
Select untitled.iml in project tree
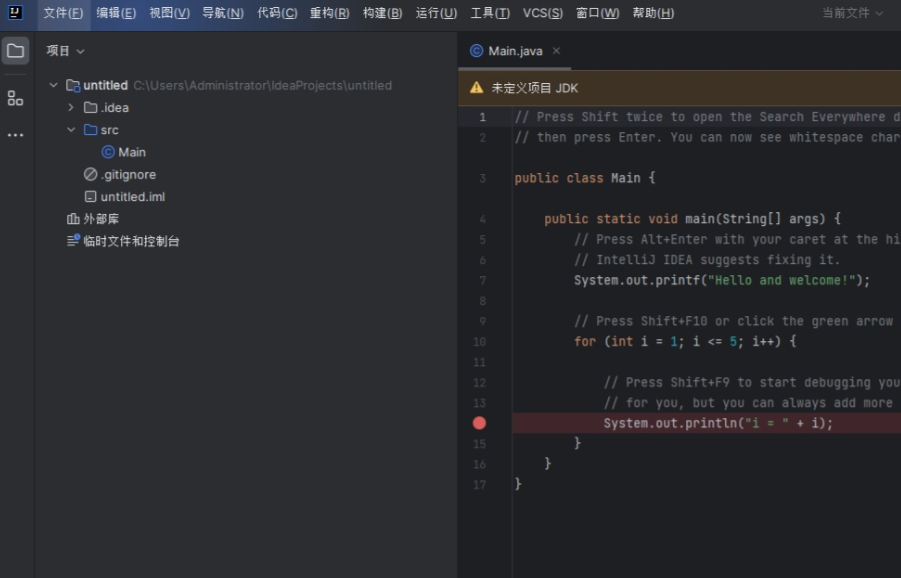click(133, 196)
